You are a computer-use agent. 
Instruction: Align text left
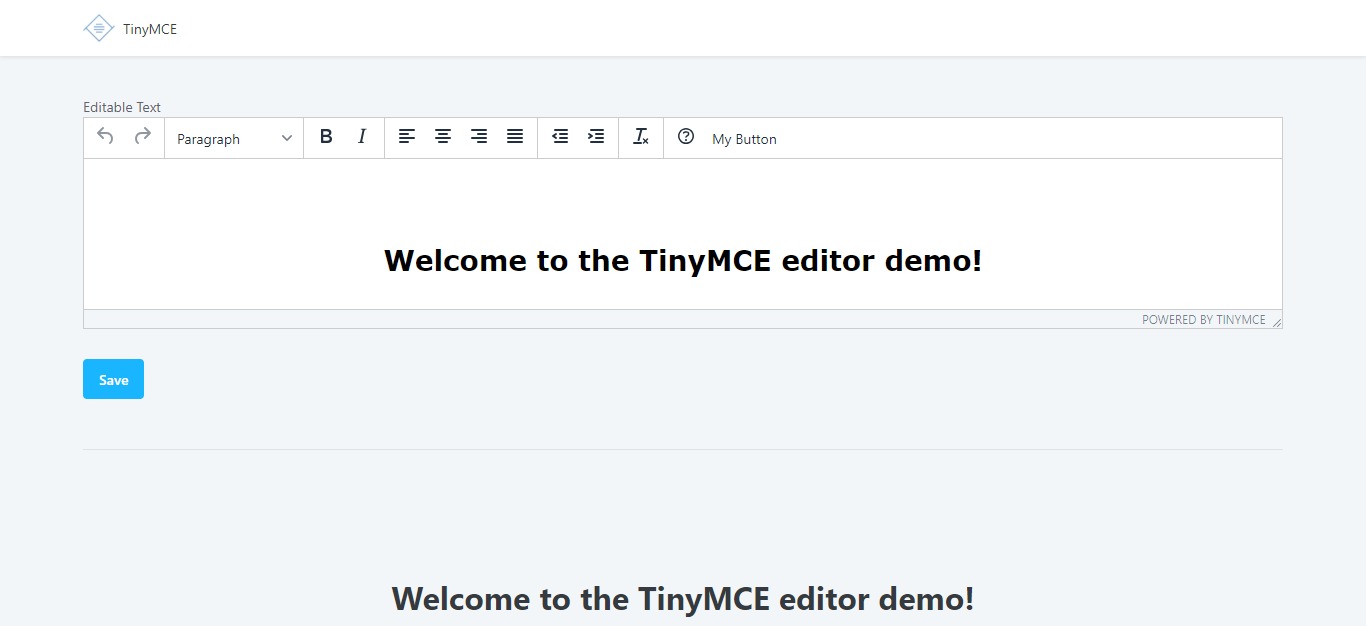coord(407,137)
